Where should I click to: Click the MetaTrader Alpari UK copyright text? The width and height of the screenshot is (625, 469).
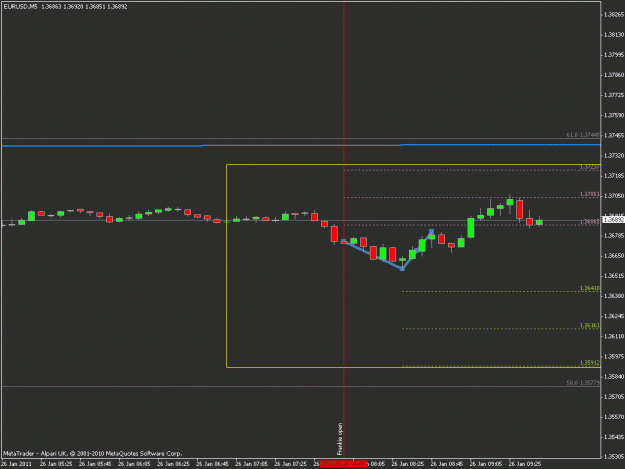[x=92, y=453]
